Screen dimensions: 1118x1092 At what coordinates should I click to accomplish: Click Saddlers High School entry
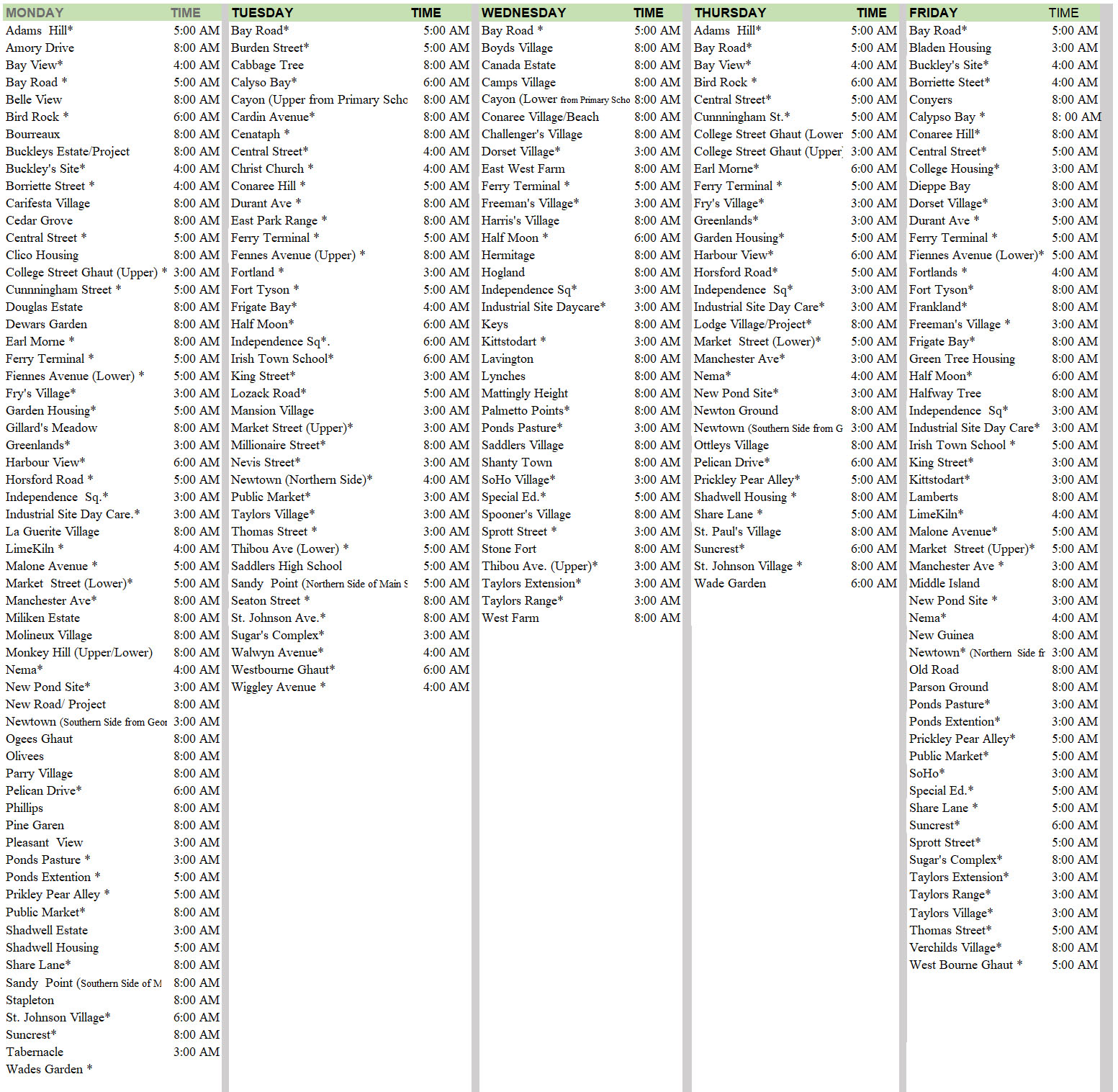(287, 566)
